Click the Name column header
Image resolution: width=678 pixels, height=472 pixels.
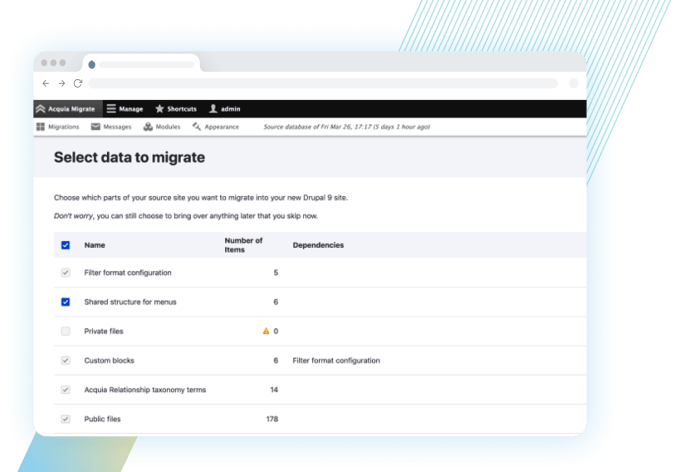point(94,245)
